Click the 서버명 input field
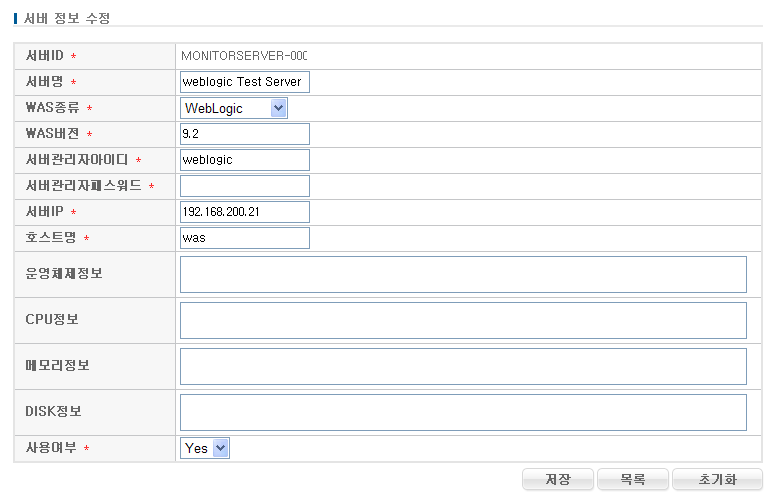The image size is (784, 496). tap(244, 82)
